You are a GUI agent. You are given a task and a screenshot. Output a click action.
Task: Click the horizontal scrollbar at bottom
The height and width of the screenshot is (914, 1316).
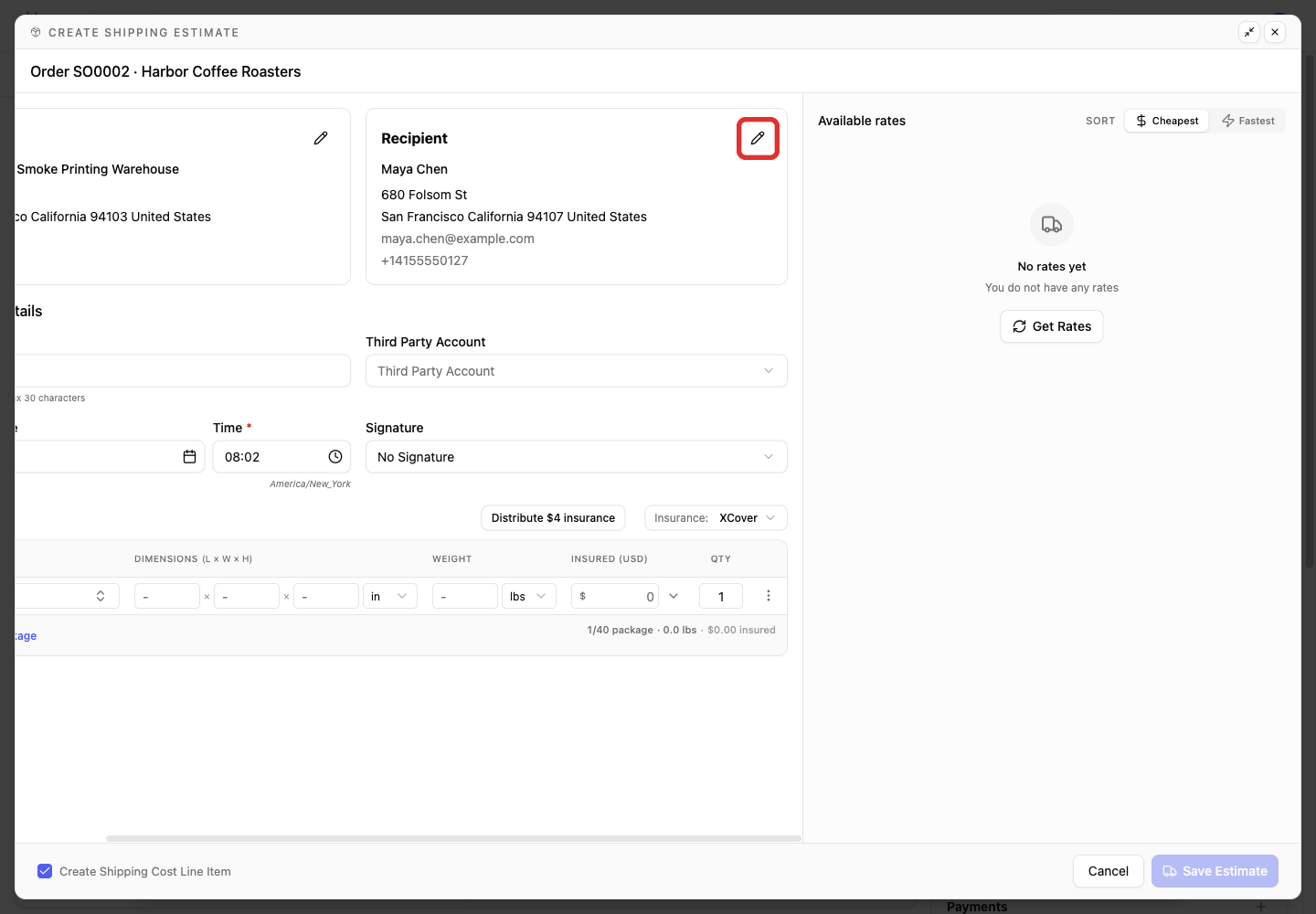pos(453,838)
